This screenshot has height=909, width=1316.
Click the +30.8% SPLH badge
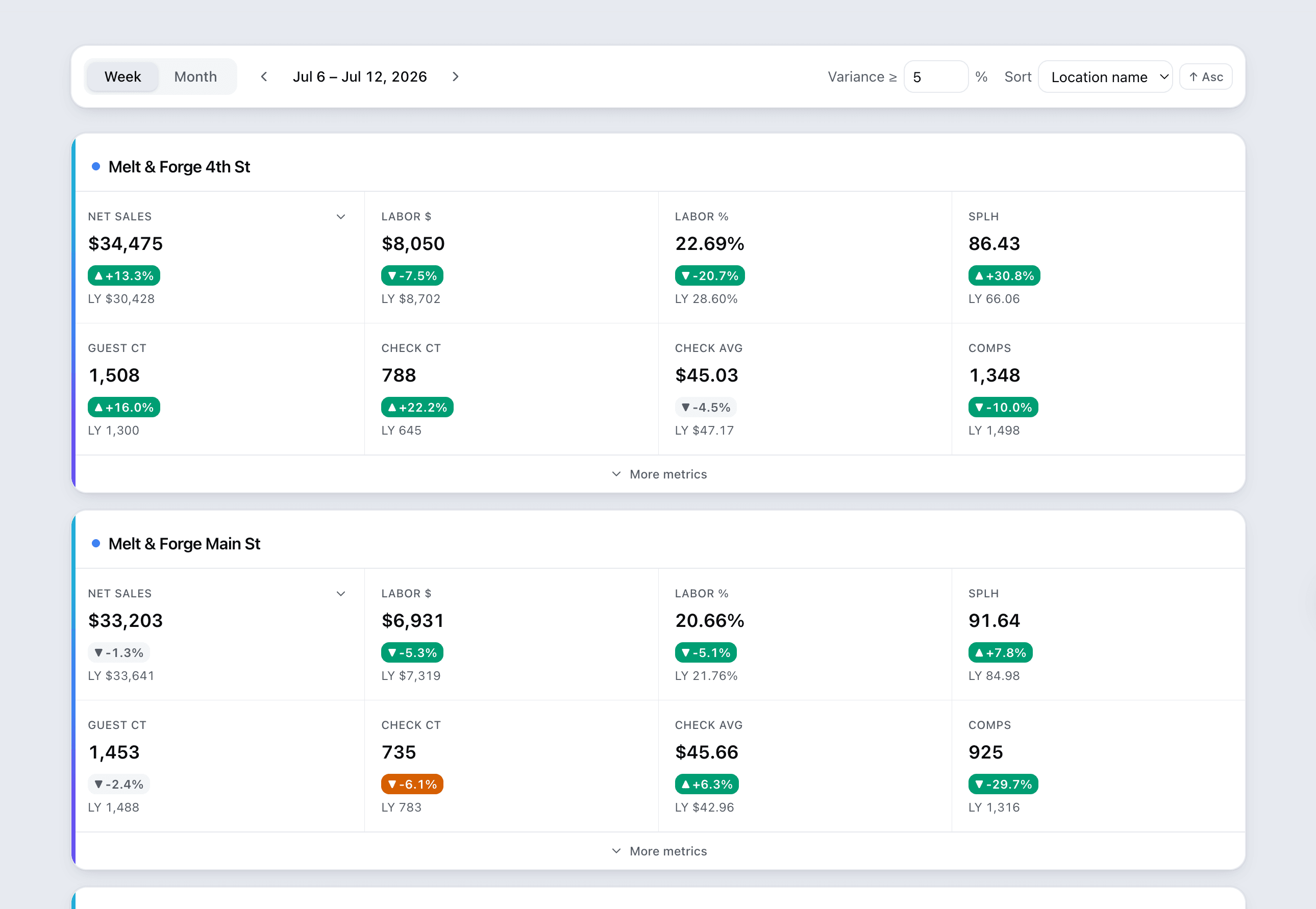click(1004, 275)
